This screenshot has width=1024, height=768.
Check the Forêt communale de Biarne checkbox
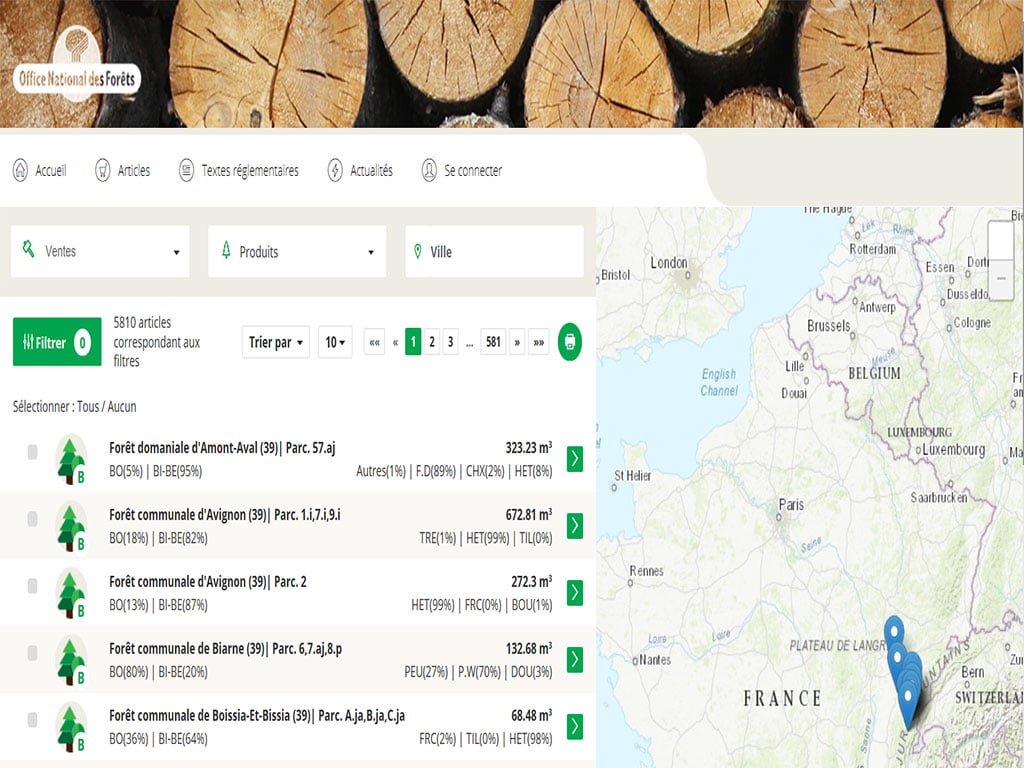click(x=32, y=653)
